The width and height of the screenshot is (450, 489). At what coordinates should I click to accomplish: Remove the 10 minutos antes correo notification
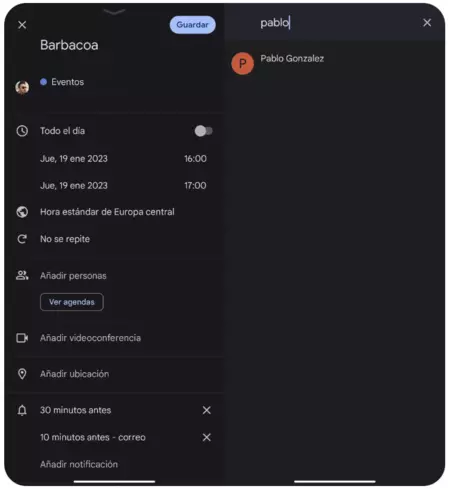tap(207, 437)
